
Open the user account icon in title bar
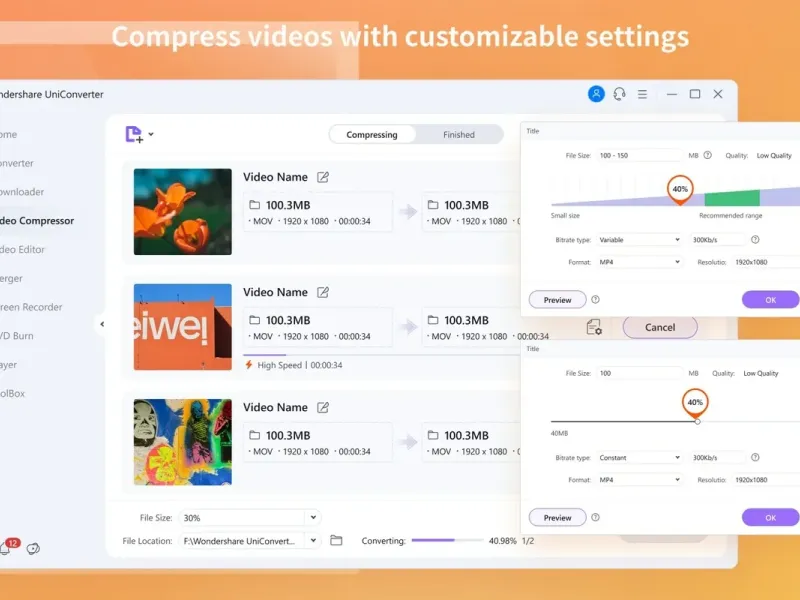[x=596, y=93]
